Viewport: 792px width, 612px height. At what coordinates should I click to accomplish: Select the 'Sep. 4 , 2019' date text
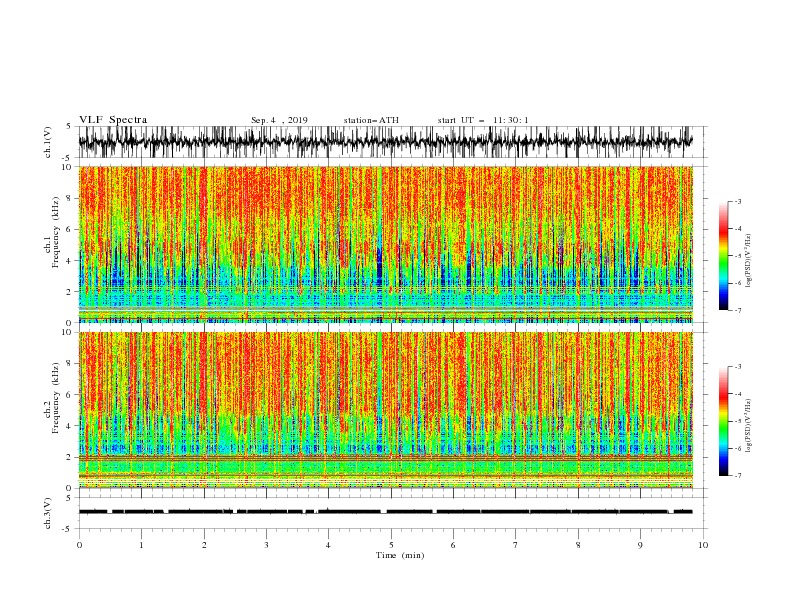click(279, 120)
